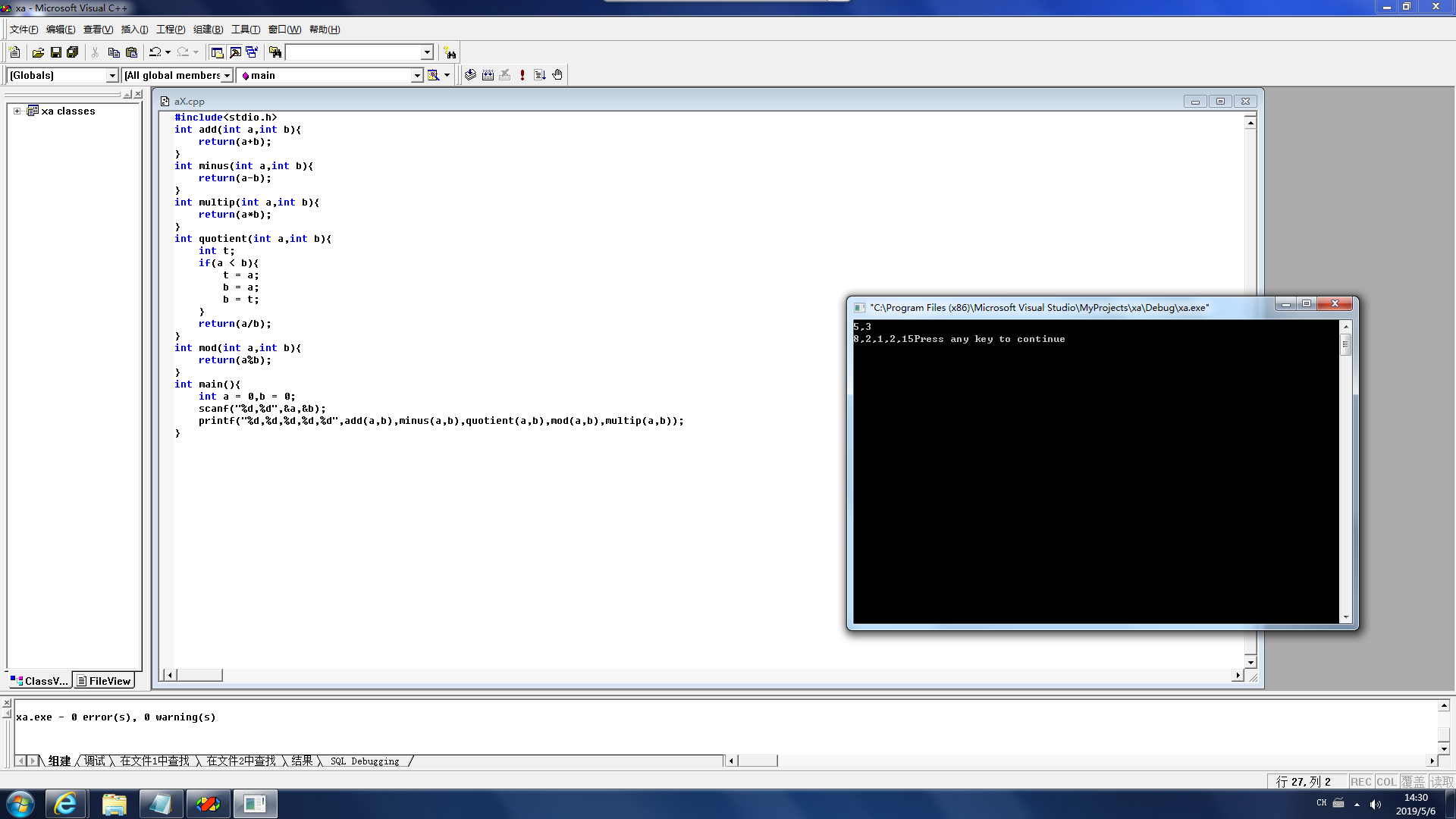Image resolution: width=1456 pixels, height=819 pixels.
Task: Click the Save All icon
Action: click(73, 52)
